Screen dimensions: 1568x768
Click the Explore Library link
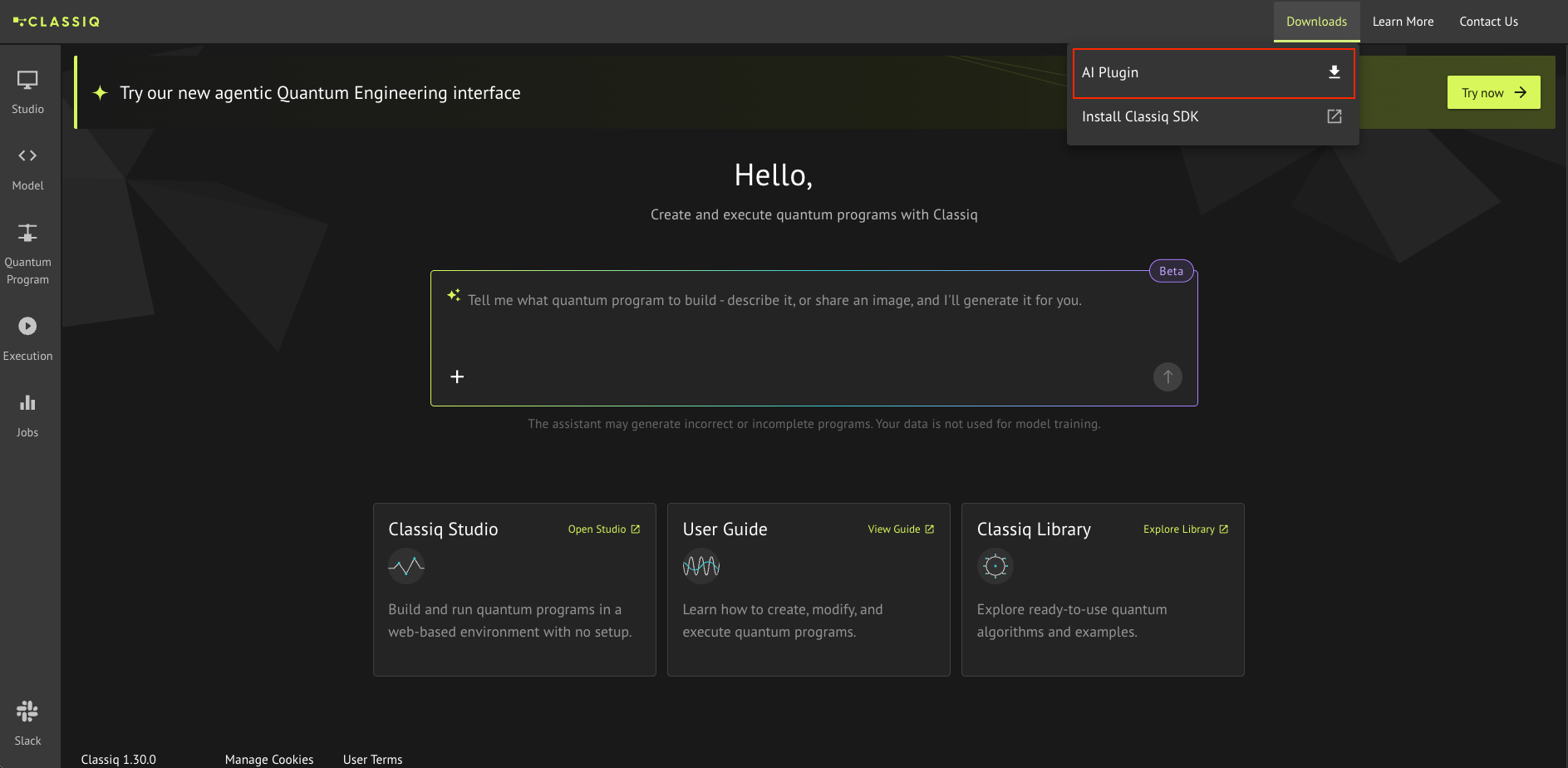click(x=1186, y=529)
